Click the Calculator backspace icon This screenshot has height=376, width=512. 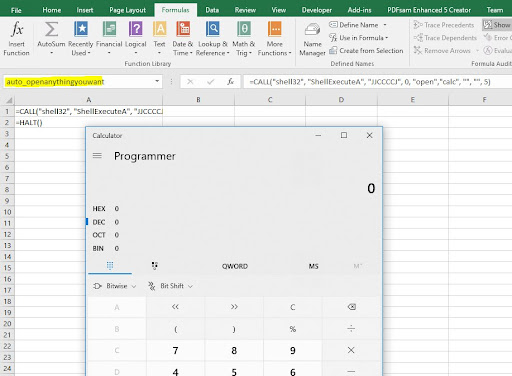tap(351, 307)
